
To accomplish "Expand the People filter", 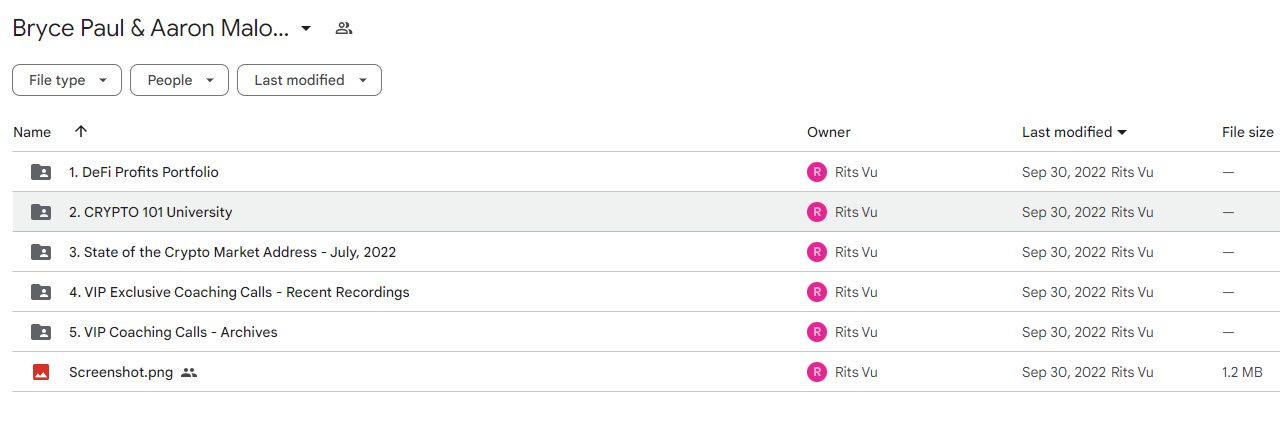I will click(x=179, y=80).
